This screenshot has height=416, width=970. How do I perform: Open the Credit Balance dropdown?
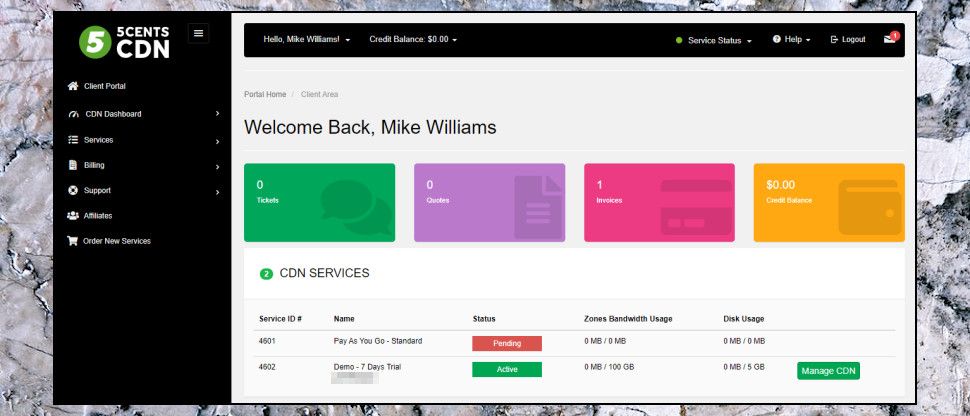coord(413,39)
